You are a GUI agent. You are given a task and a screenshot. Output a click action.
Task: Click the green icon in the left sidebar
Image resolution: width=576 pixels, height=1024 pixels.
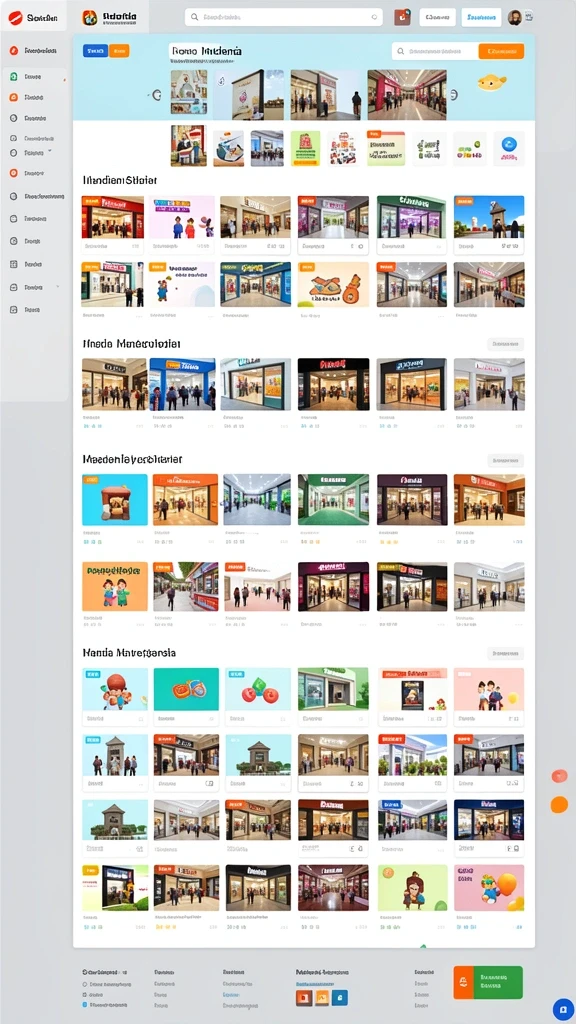click(x=14, y=76)
